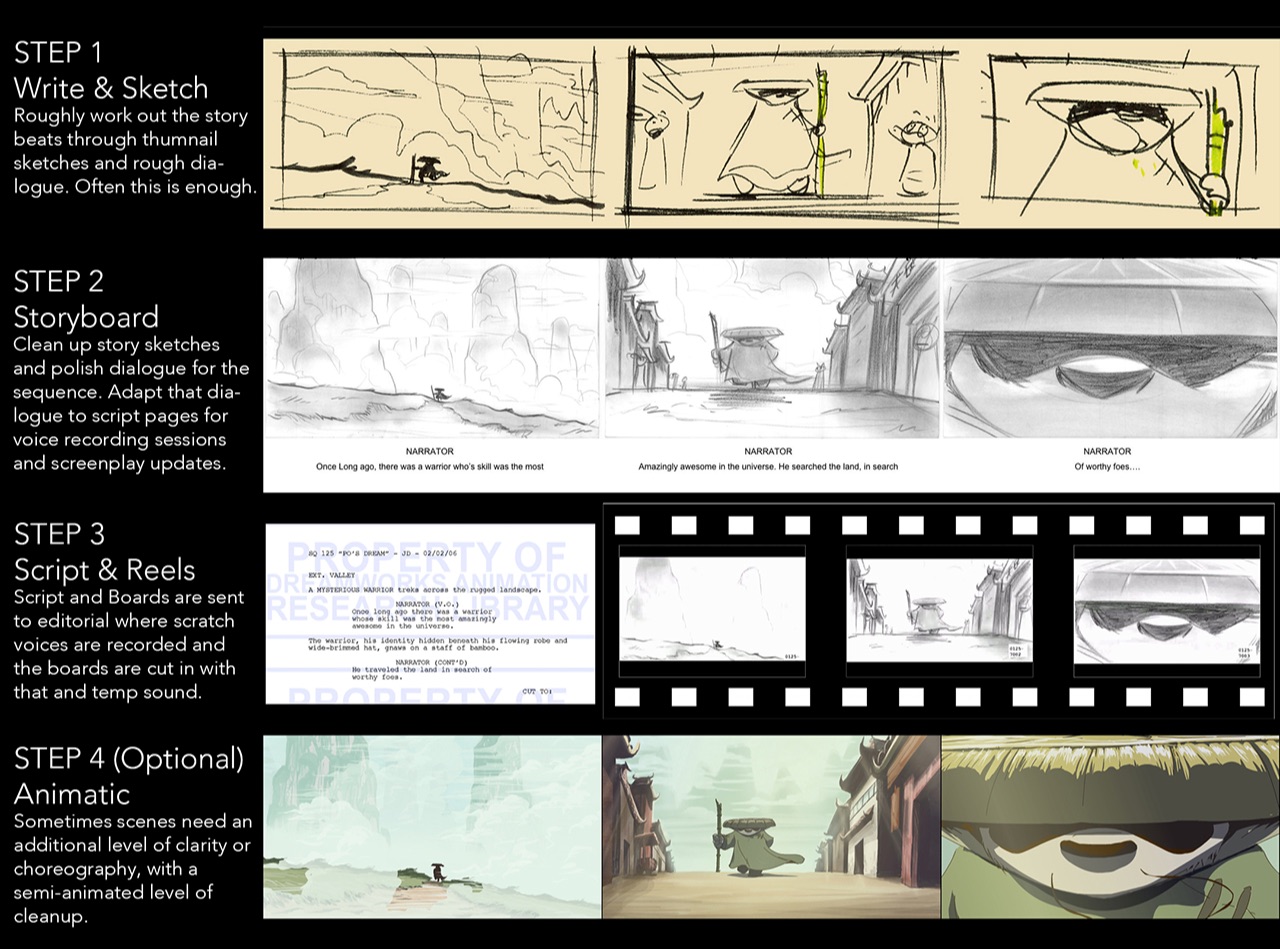Open the gray storyboard panel of the village street
This screenshot has width=1280, height=949.
pyautogui.click(x=772, y=348)
